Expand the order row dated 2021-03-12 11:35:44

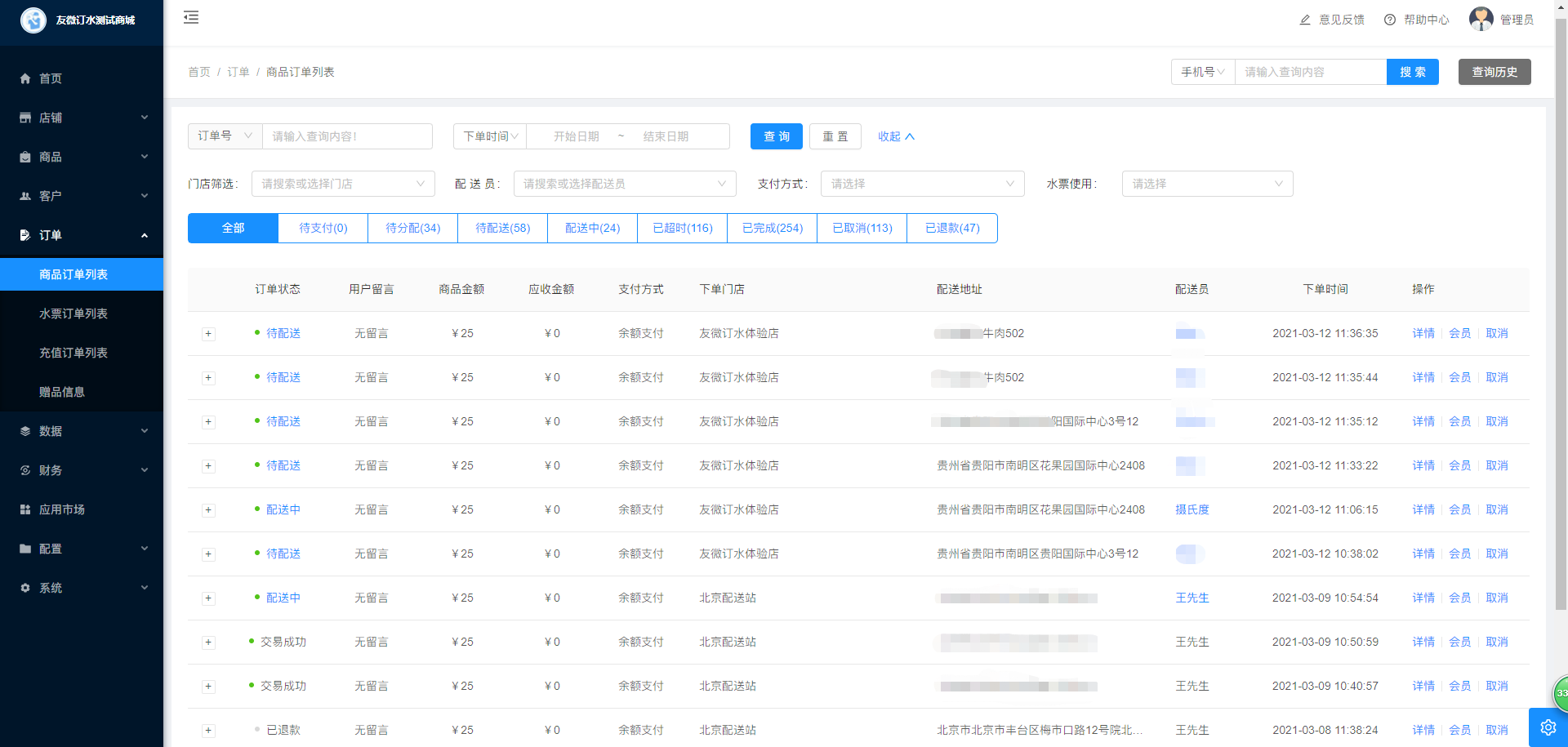point(208,378)
